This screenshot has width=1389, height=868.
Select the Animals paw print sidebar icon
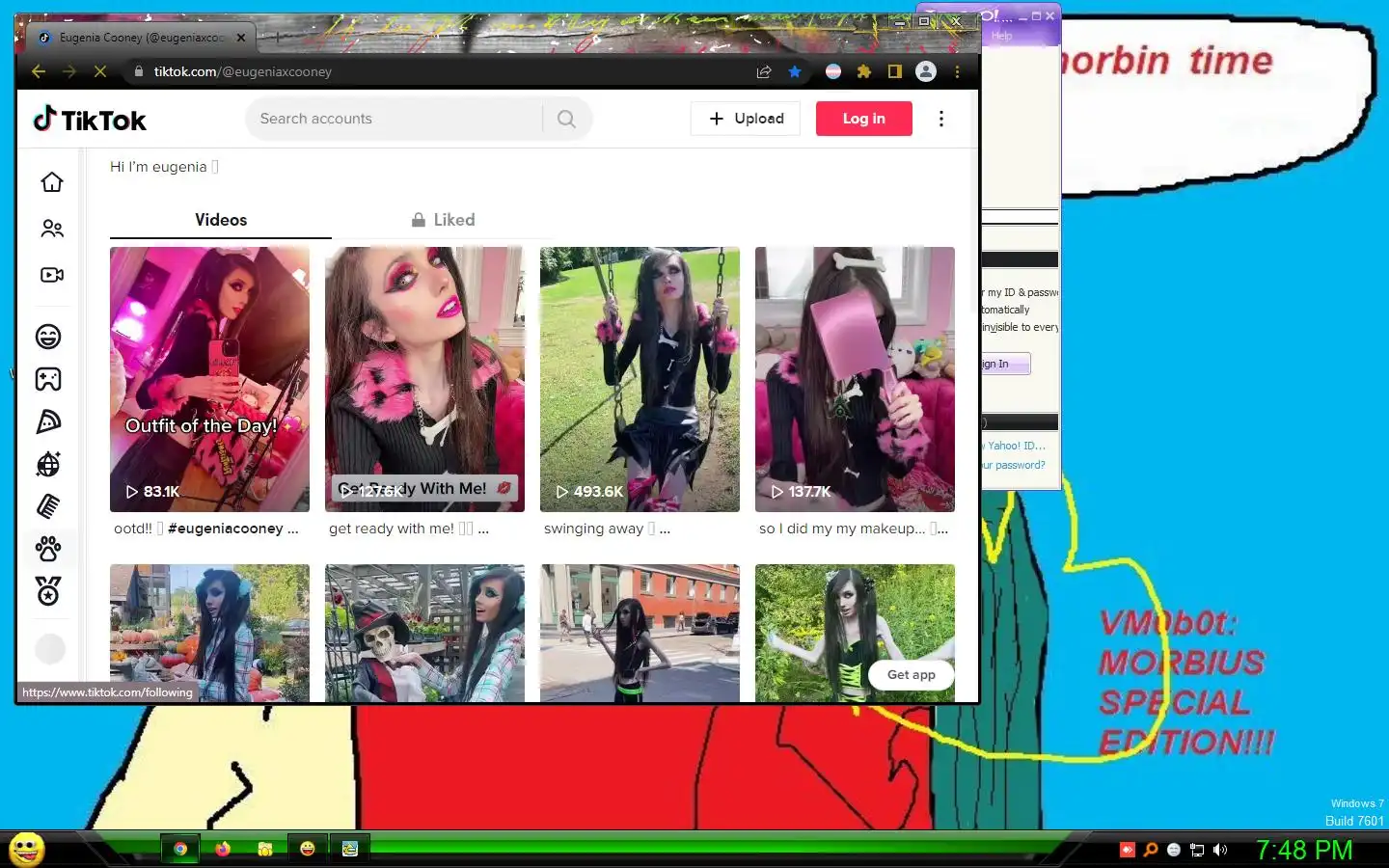click(x=48, y=549)
